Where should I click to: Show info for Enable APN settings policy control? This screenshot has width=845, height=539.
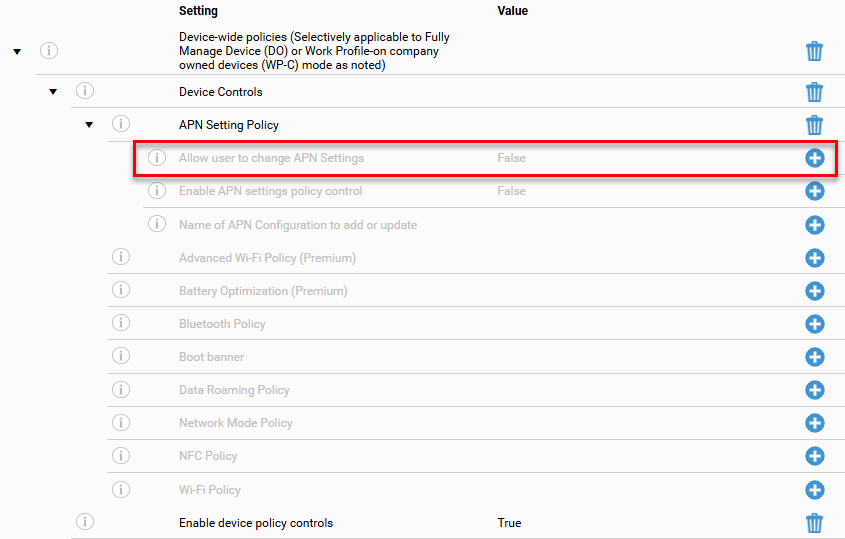tap(157, 190)
